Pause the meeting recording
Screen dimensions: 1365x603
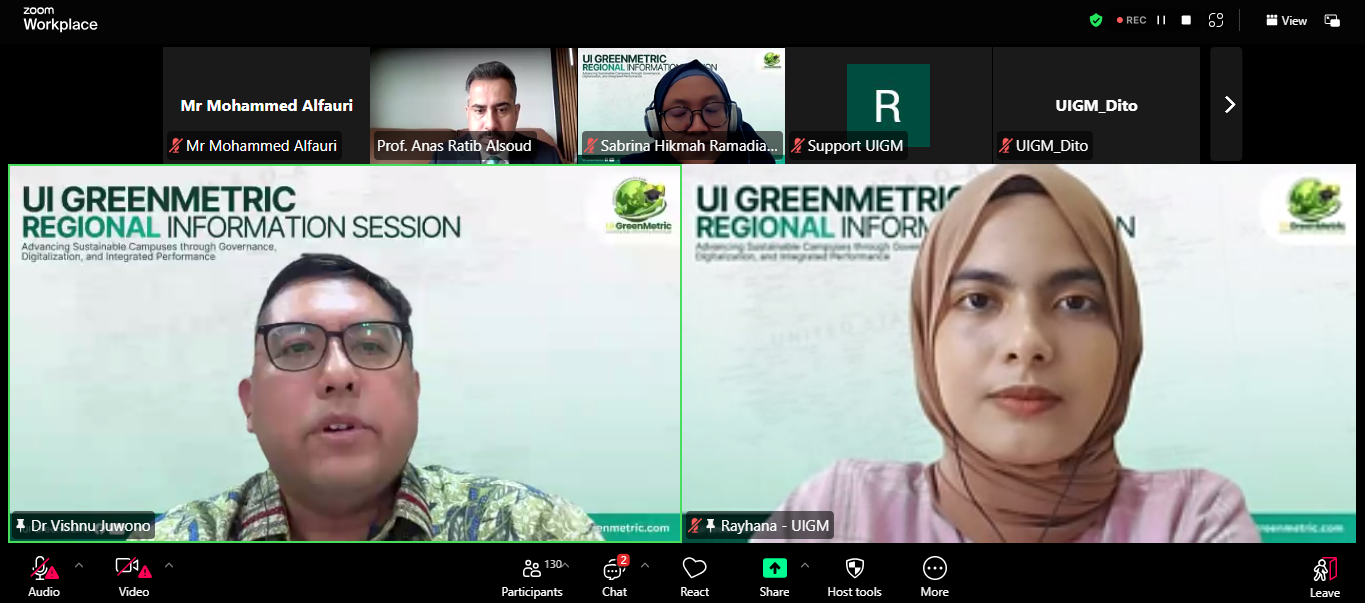[1161, 20]
